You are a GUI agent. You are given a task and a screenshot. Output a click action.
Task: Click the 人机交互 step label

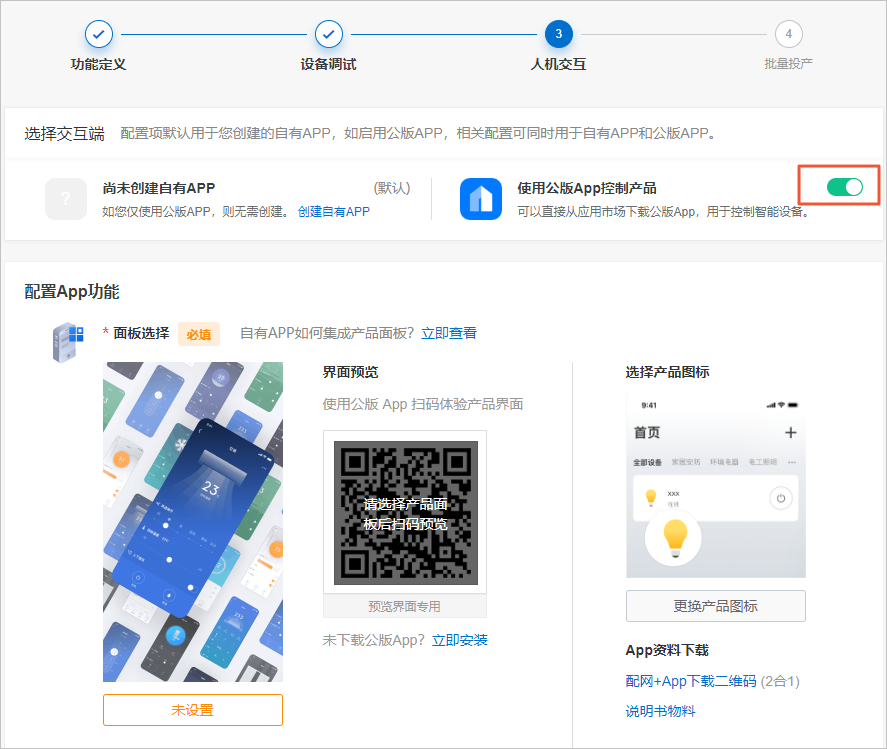[558, 64]
